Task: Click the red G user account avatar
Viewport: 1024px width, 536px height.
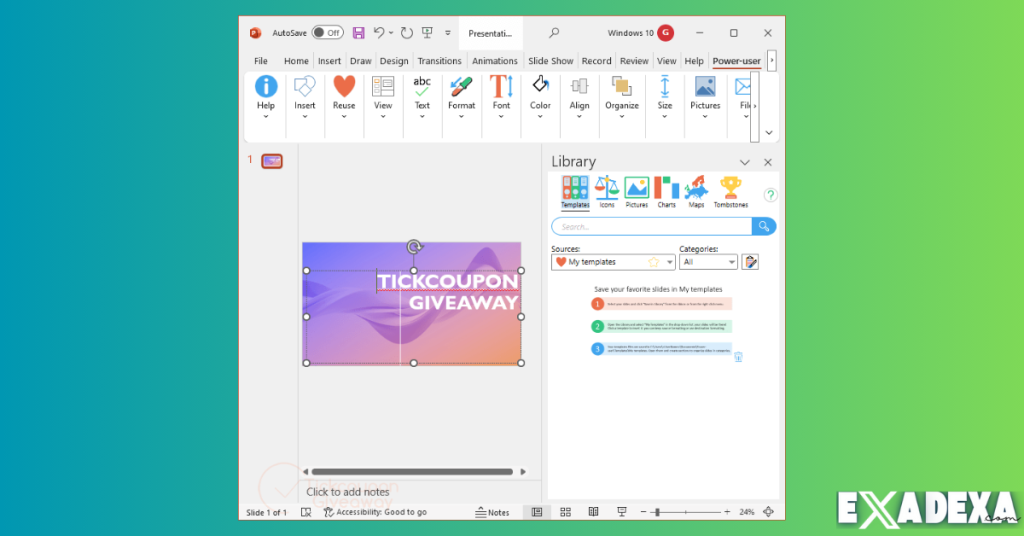Action: 665,33
